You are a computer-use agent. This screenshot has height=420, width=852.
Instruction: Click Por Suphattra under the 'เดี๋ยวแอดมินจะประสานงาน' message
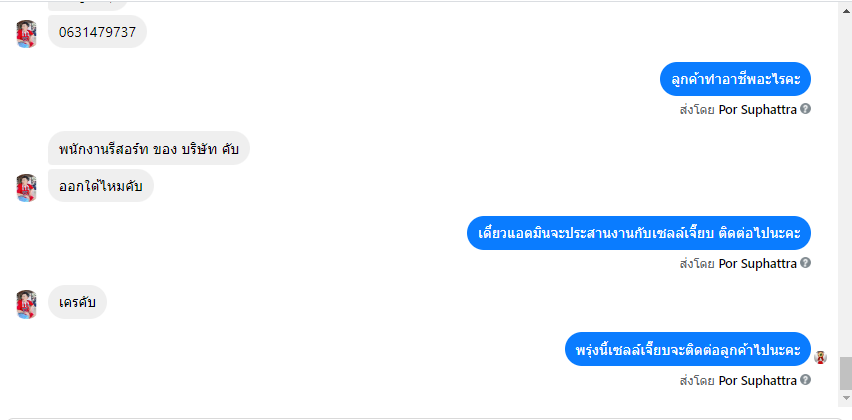tap(757, 263)
